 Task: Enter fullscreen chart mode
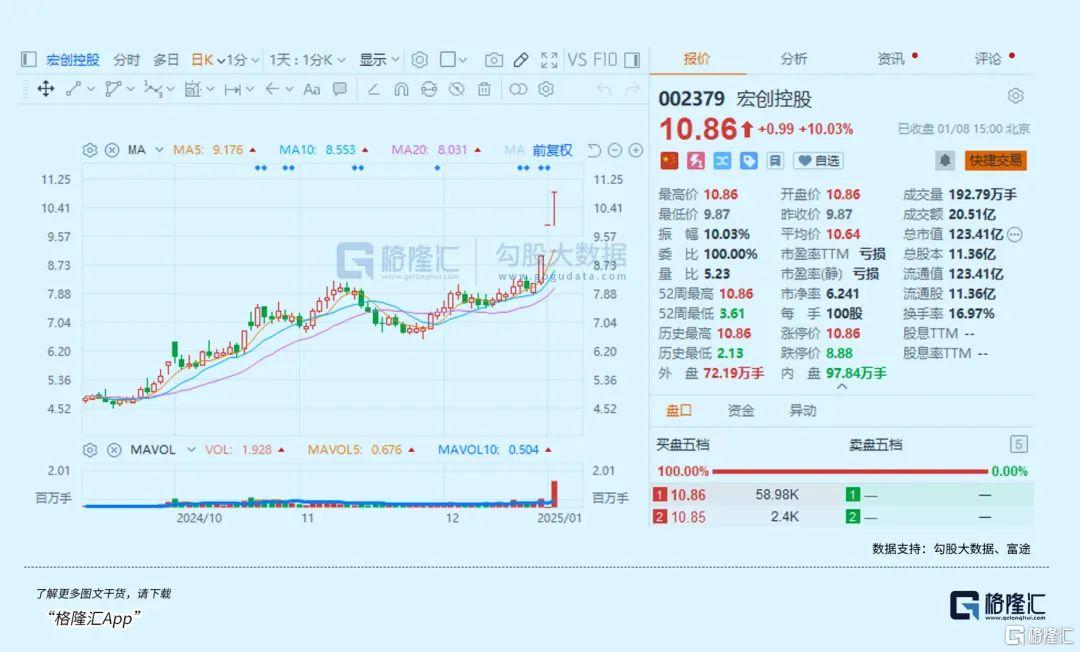[x=549, y=60]
